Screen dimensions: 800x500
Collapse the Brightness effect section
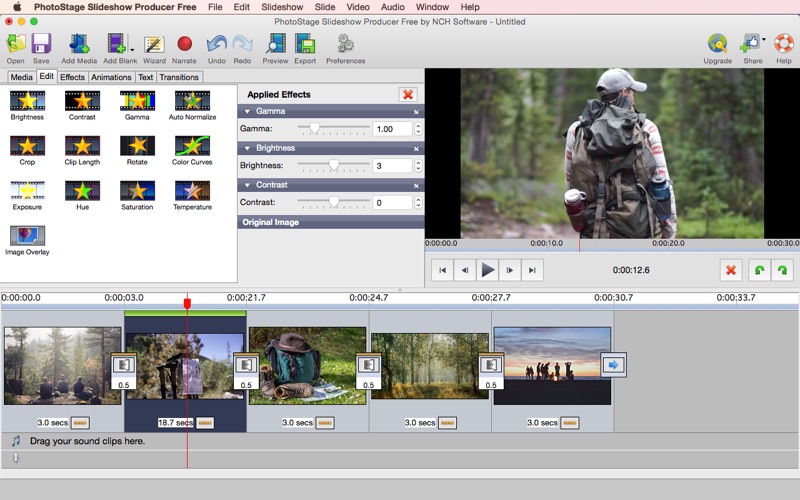click(x=247, y=148)
